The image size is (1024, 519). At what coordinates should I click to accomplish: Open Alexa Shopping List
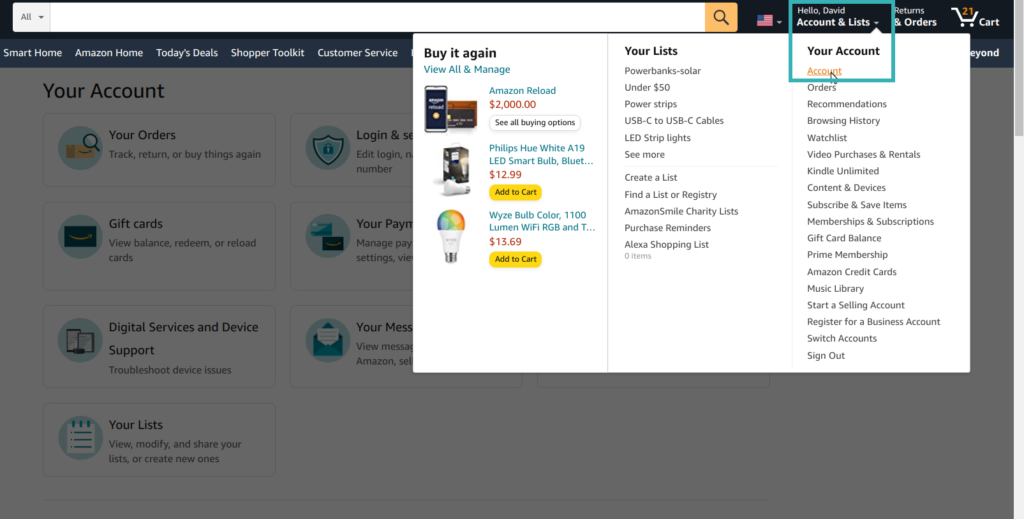click(666, 244)
